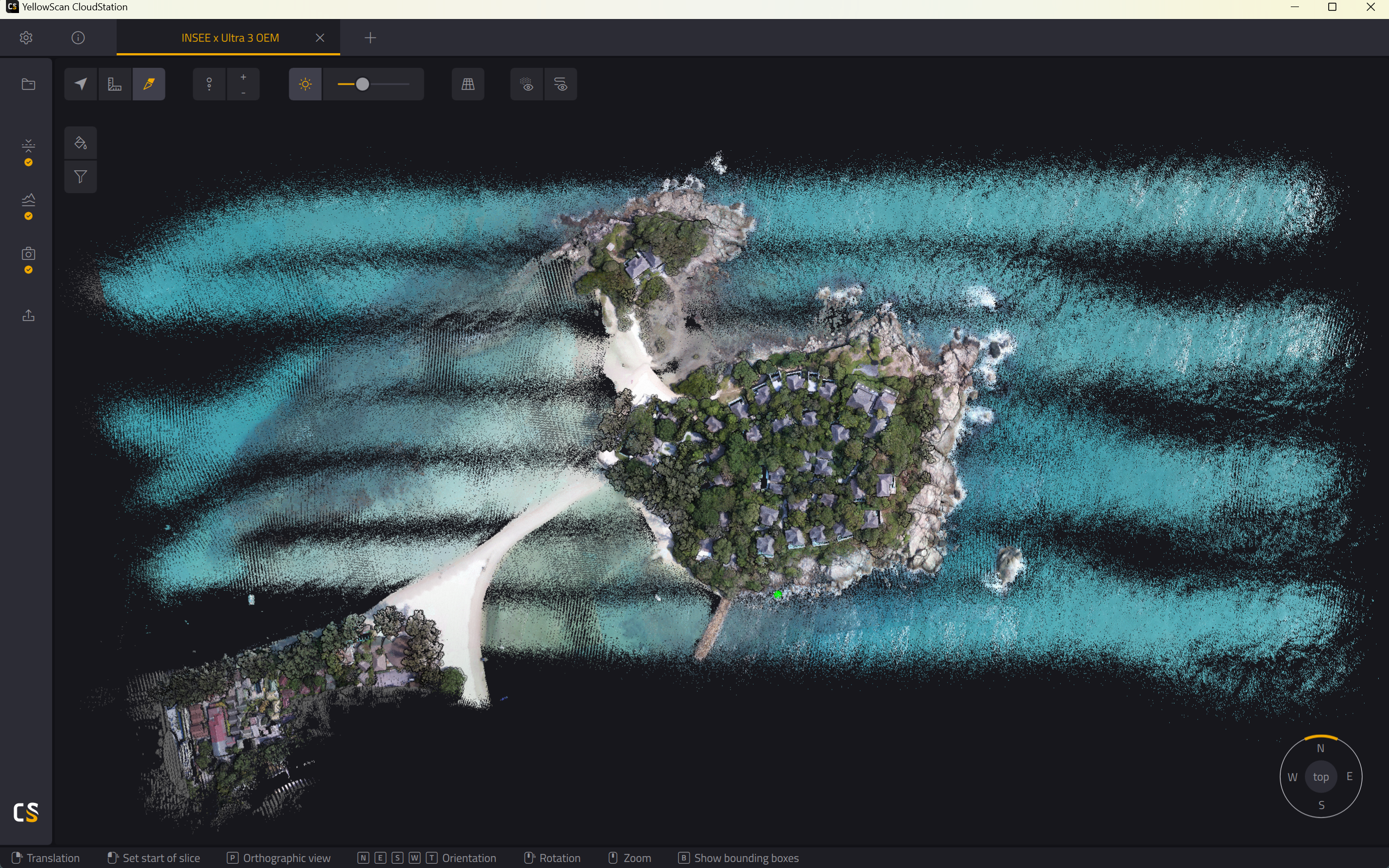
Task: Open the funnel filter tool
Action: click(x=80, y=176)
